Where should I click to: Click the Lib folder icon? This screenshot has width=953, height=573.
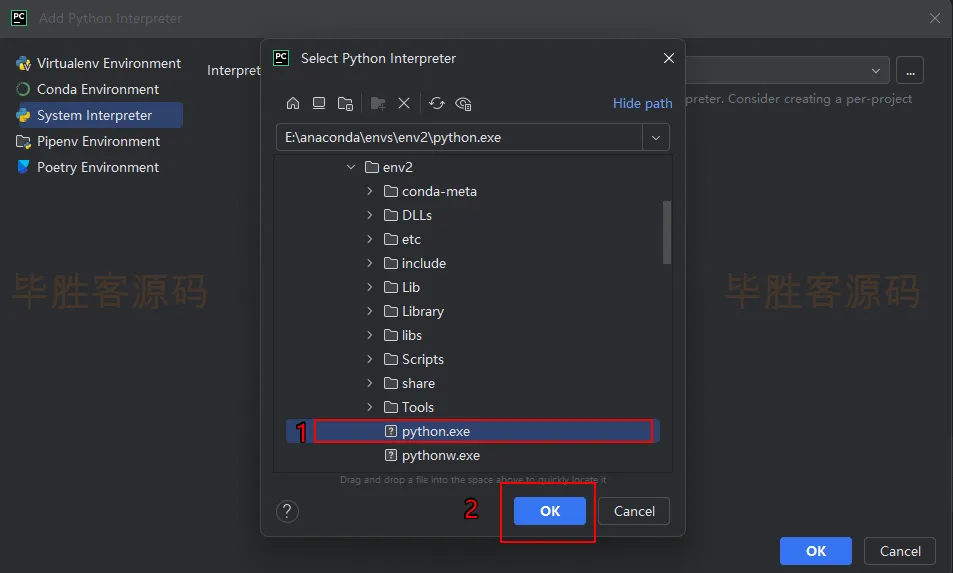(x=391, y=287)
